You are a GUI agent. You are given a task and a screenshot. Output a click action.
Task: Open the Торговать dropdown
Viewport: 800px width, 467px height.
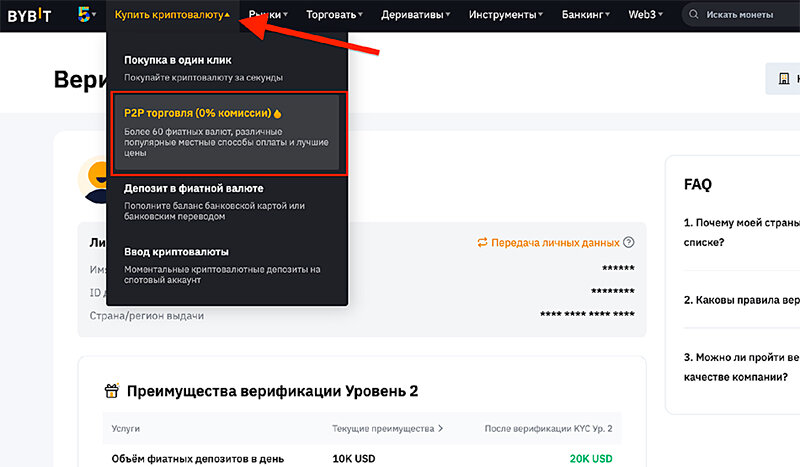click(x=334, y=15)
